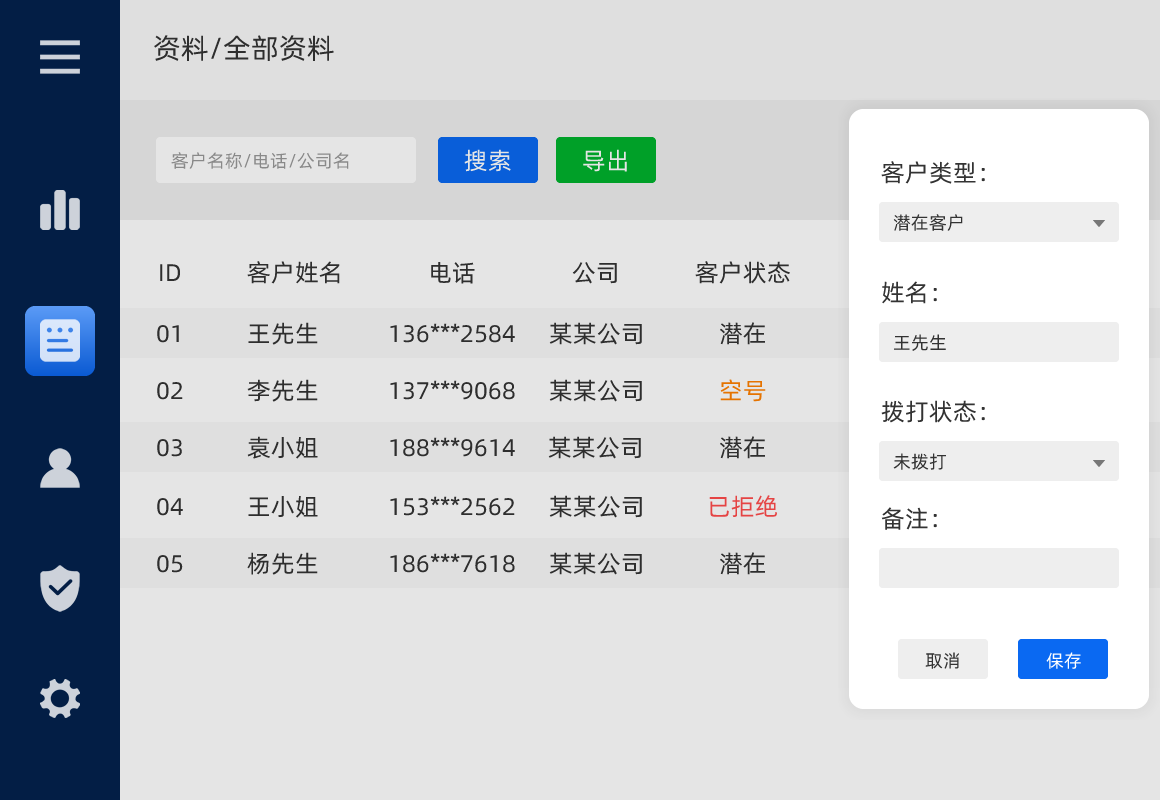
Task: Click the 姓名 input with 王先生
Action: [998, 342]
